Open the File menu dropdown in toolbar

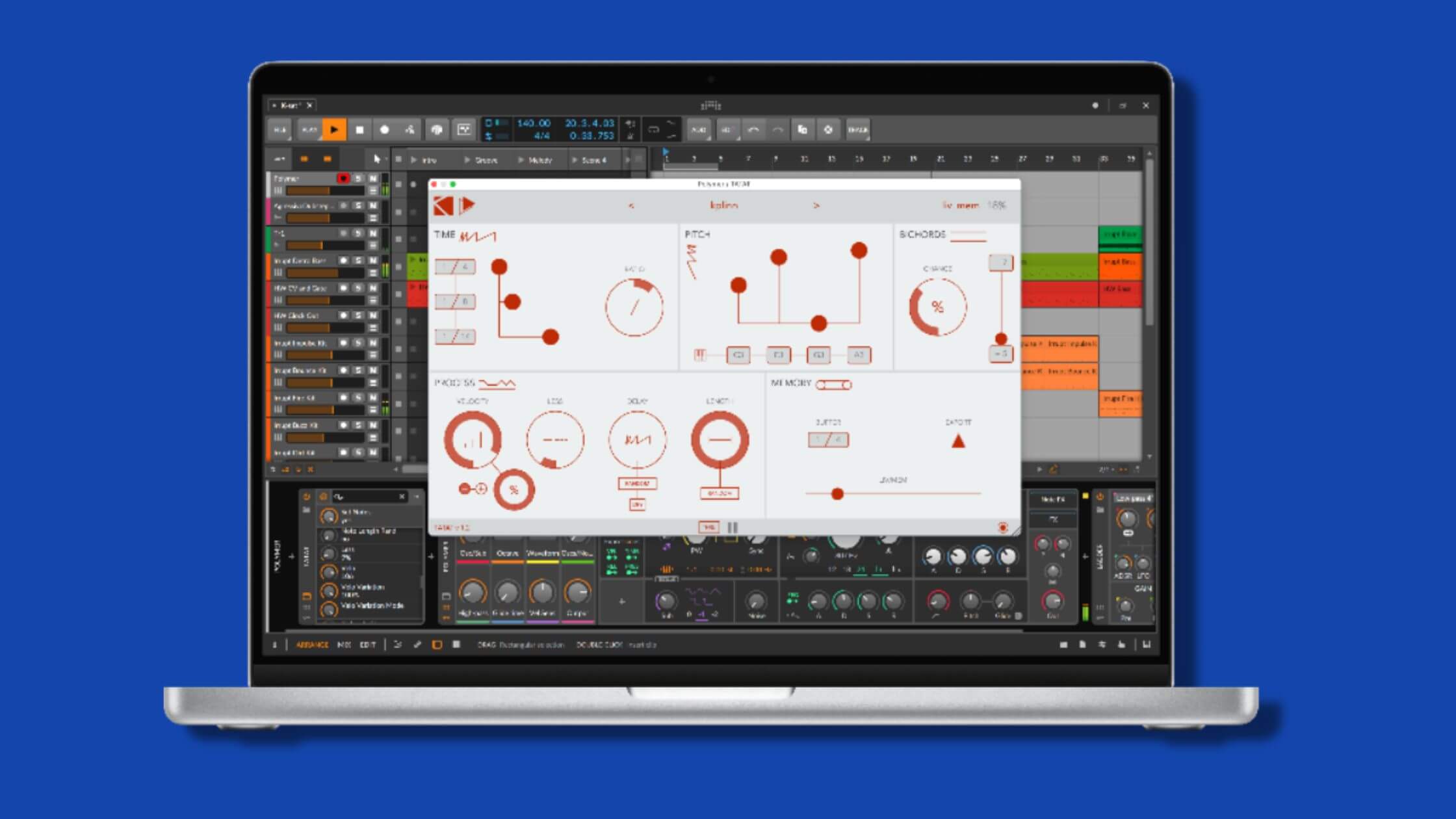tap(280, 130)
